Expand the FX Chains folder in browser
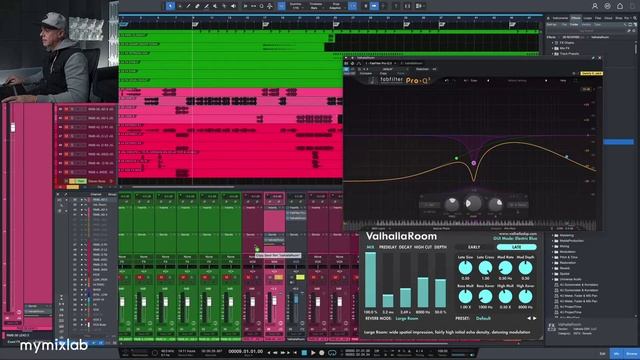Viewport: 640px width, 360px height. (x=553, y=42)
